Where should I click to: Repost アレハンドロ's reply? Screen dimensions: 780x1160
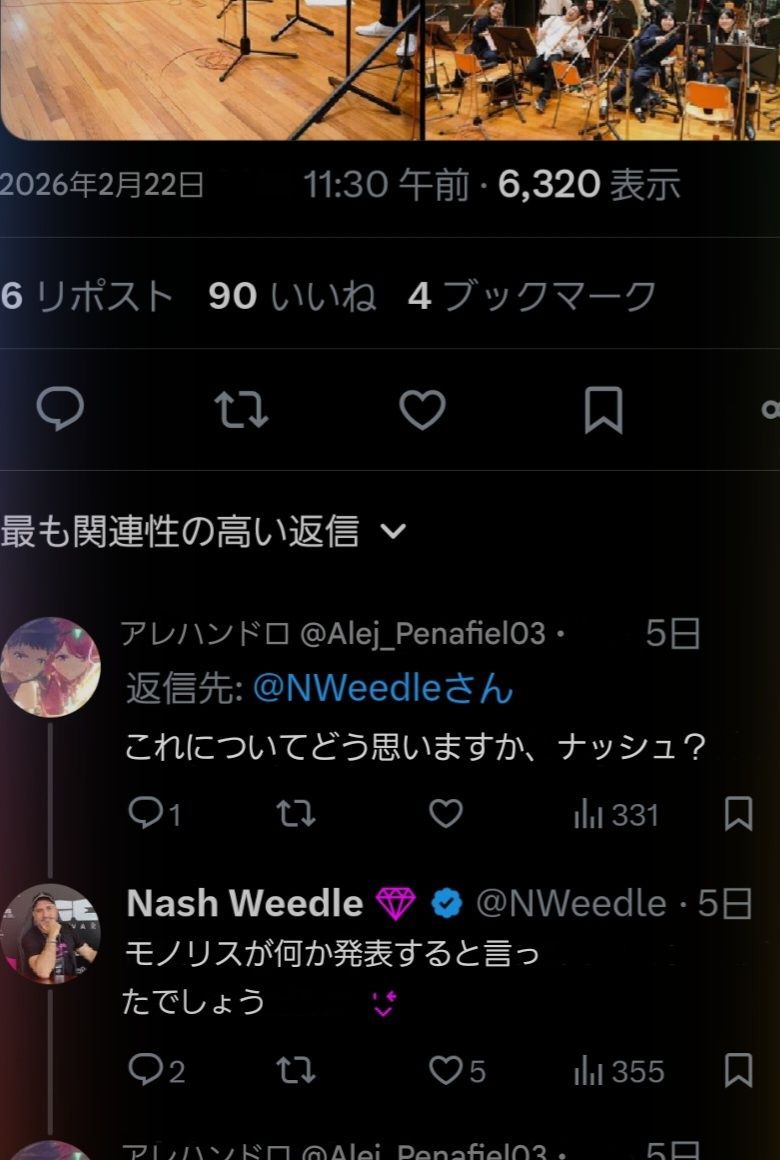pos(296,814)
